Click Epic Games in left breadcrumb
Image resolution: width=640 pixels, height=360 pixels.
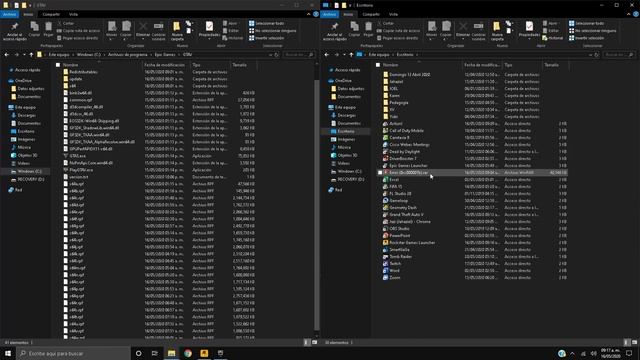165,54
